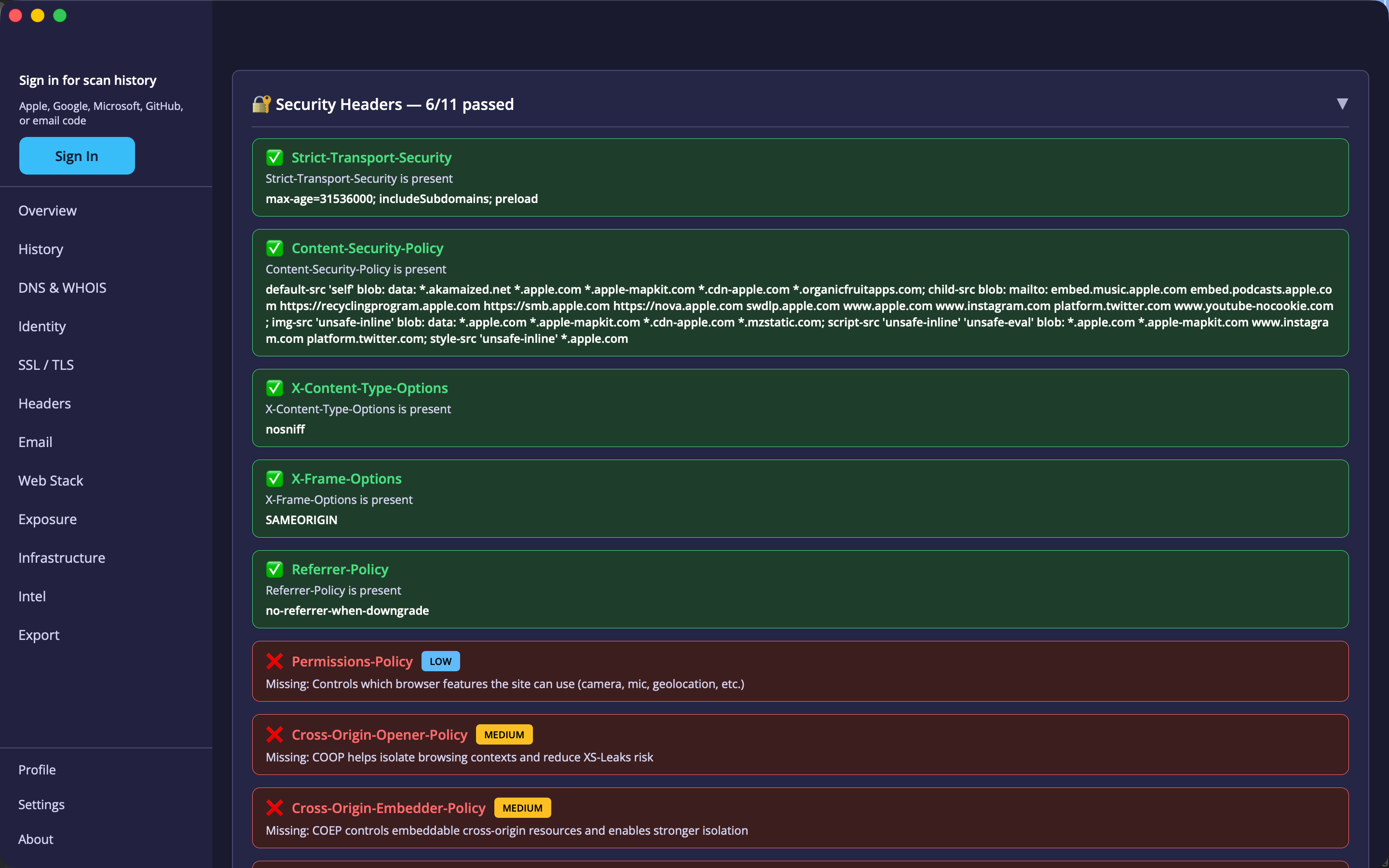
Task: Go to History in sidebar
Action: click(x=41, y=249)
